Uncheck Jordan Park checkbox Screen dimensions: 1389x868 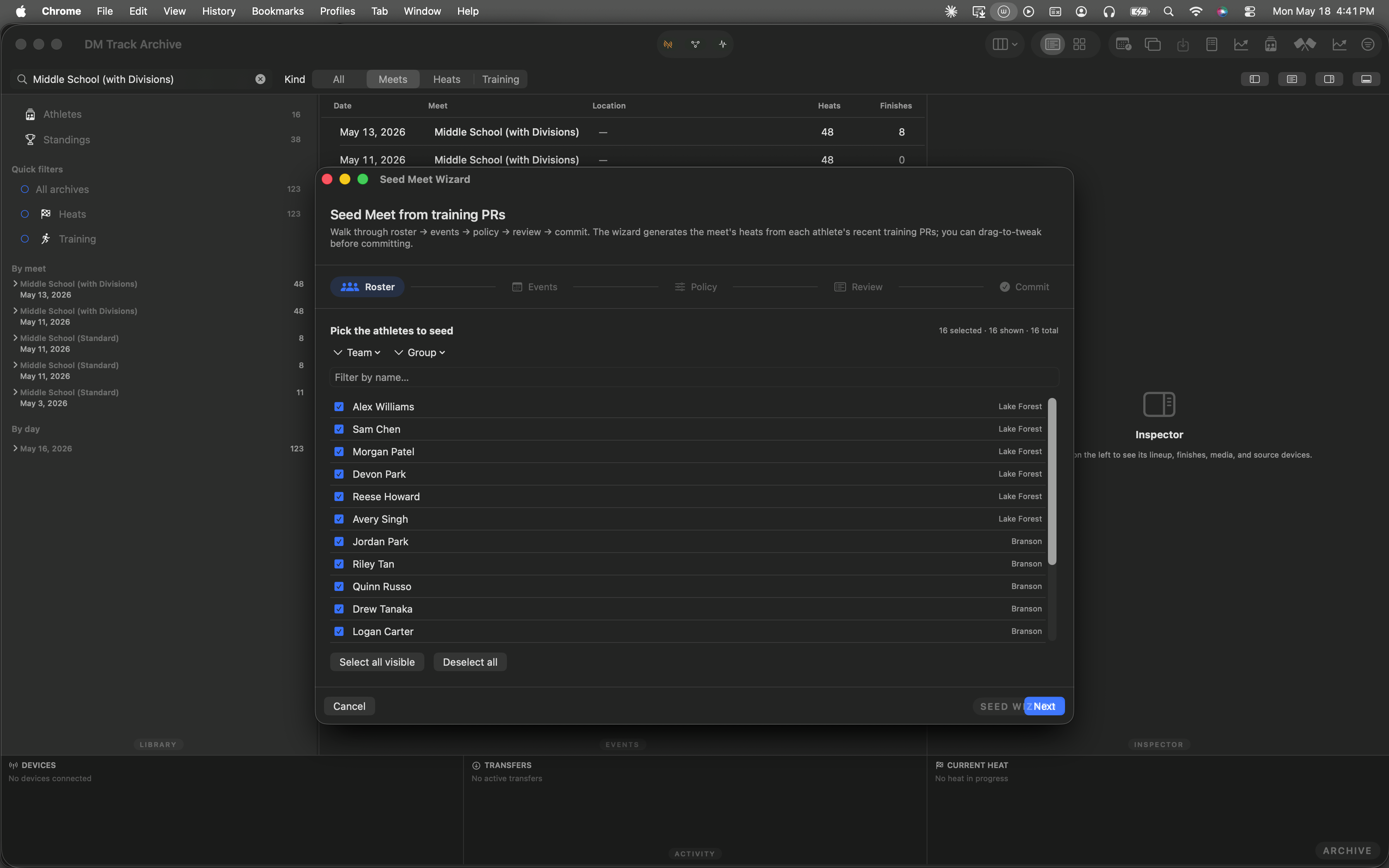[339, 541]
